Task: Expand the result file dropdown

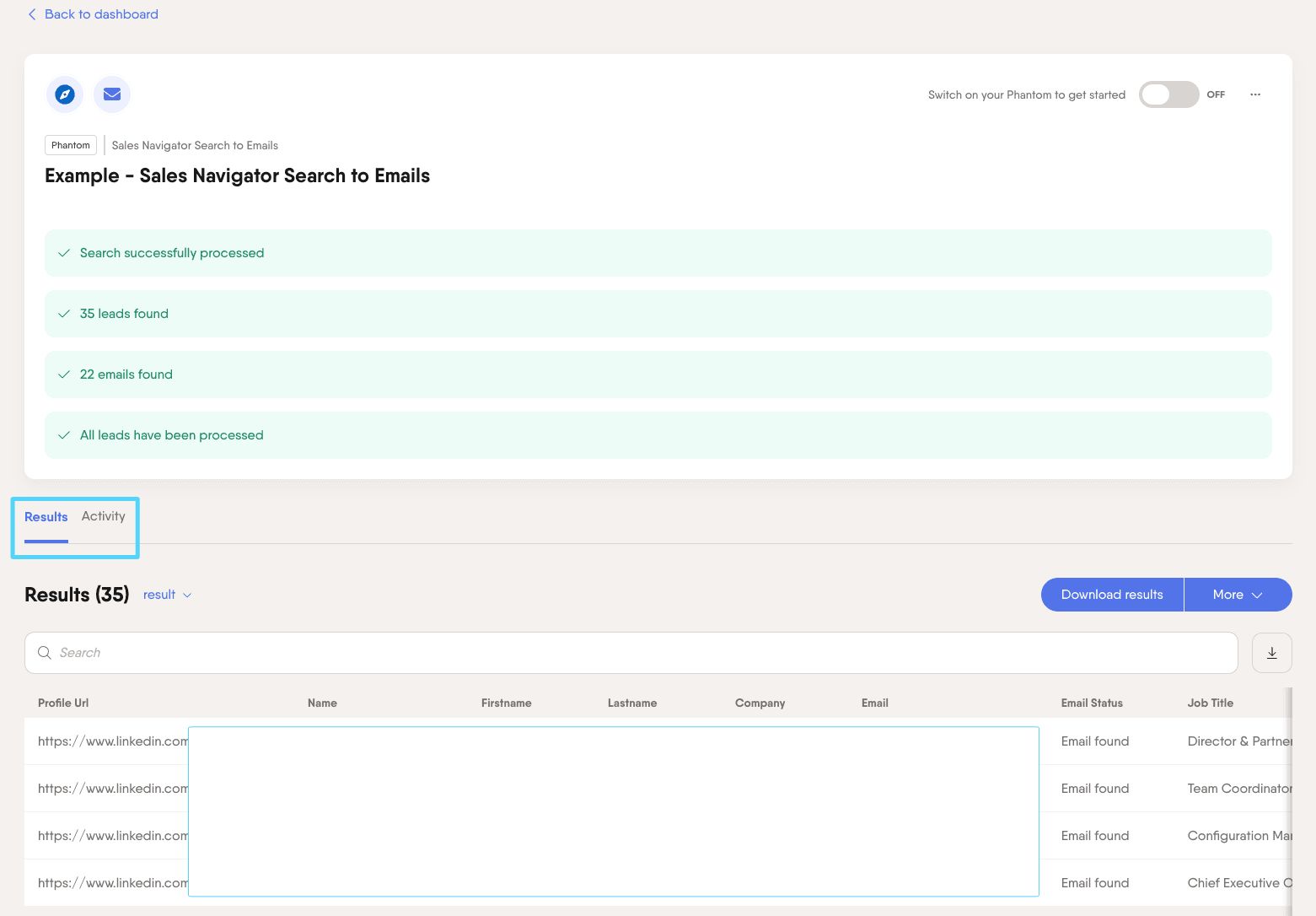Action: click(168, 595)
